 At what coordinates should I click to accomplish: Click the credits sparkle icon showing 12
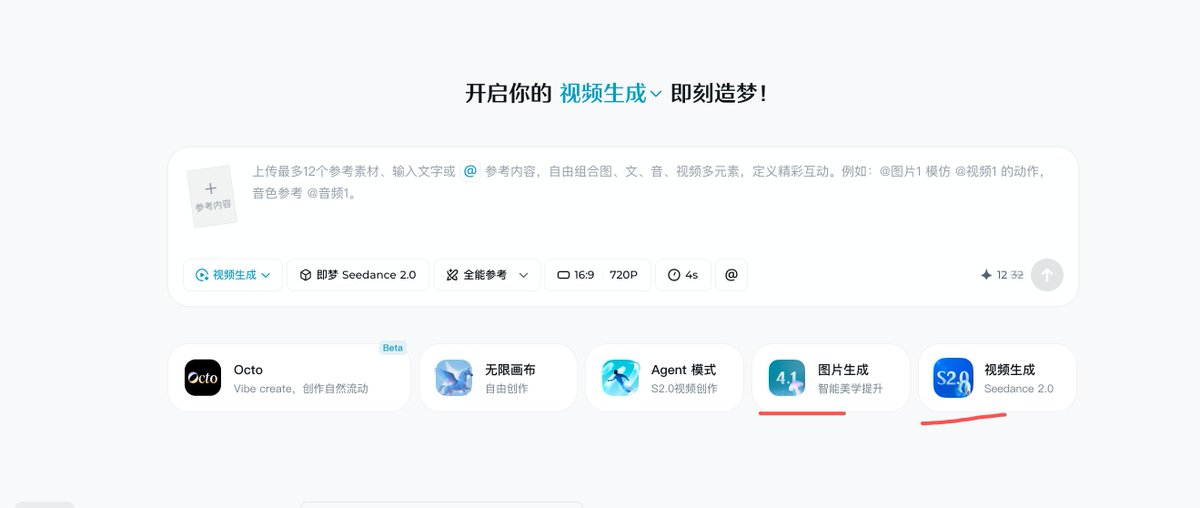(986, 275)
